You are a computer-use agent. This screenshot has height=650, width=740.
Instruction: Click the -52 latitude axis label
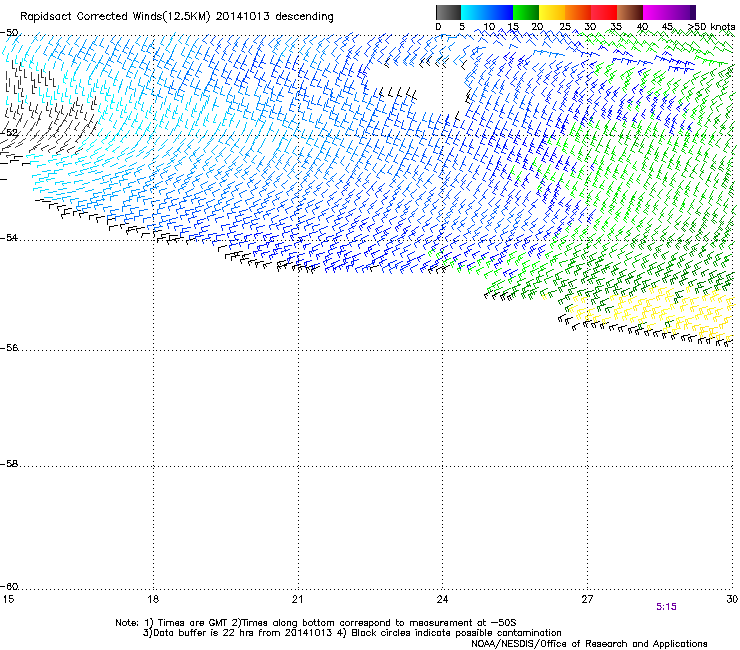[9, 133]
